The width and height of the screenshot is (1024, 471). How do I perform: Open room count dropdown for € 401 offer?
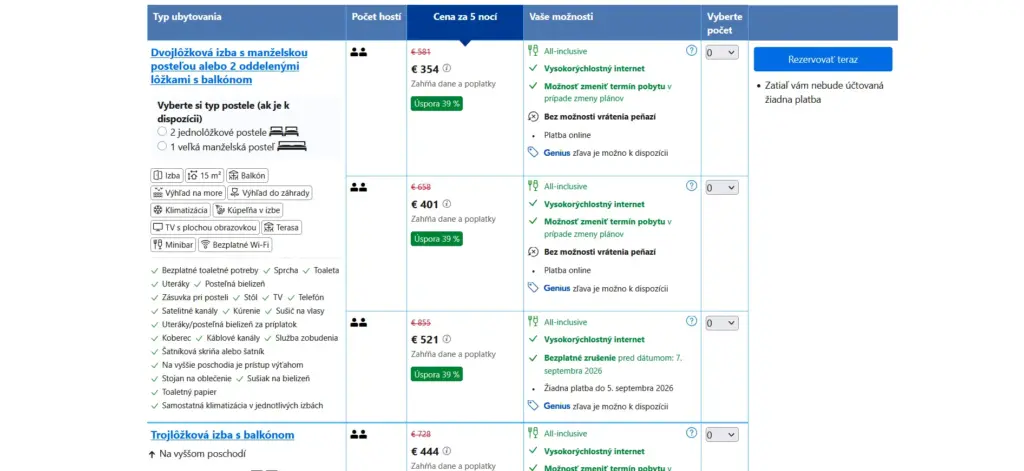point(722,187)
